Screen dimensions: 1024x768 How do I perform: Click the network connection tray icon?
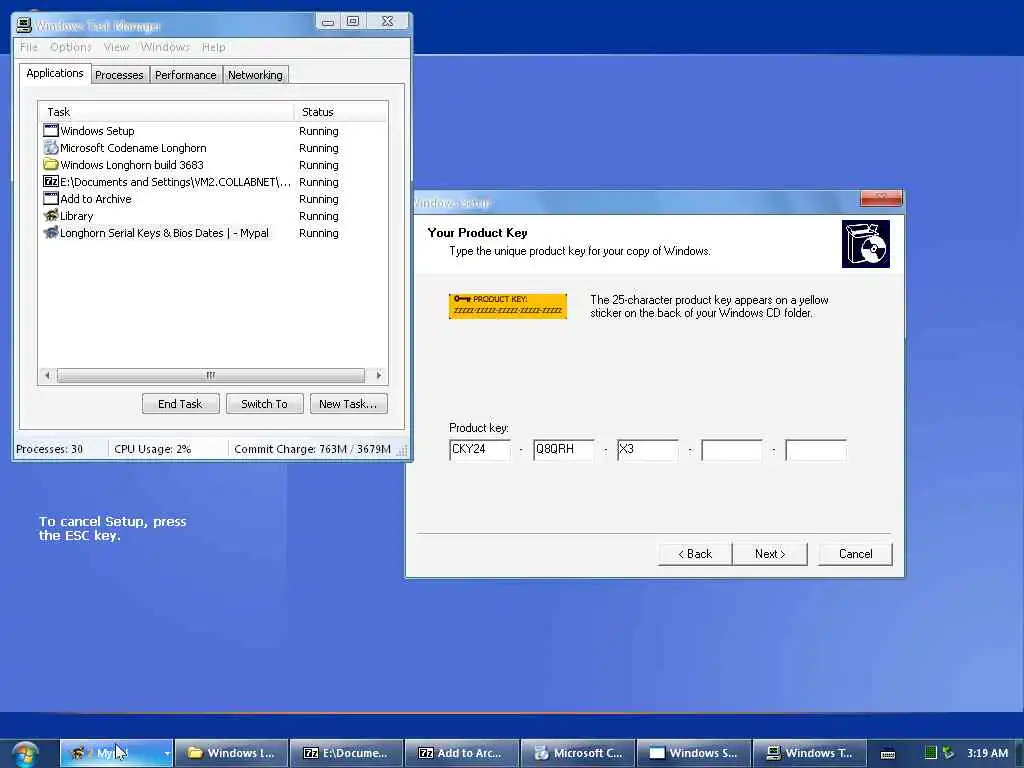(x=948, y=753)
